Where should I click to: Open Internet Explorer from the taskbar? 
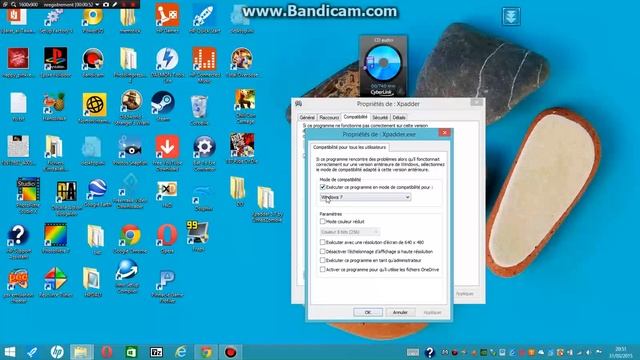click(181, 352)
